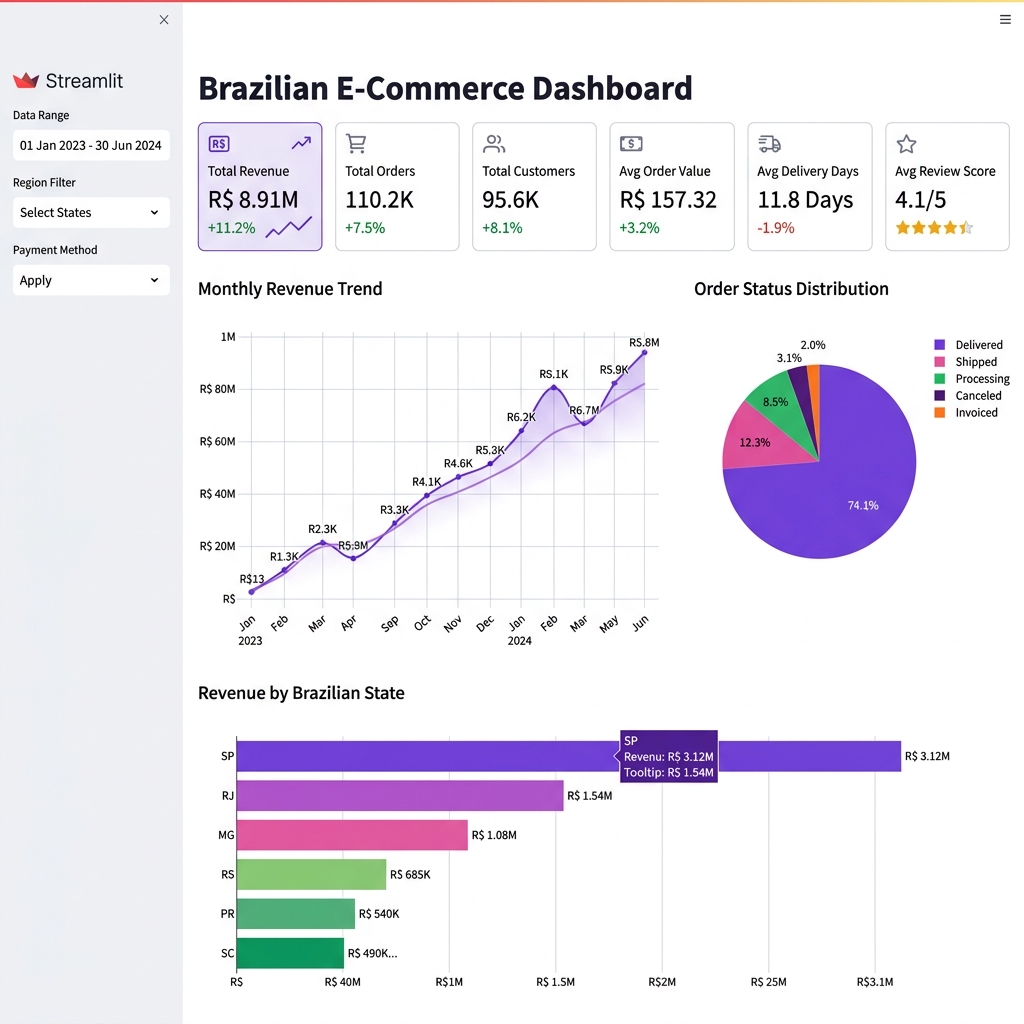The width and height of the screenshot is (1024, 1024).
Task: Expand the Payment Method Apply dropdown
Action: click(91, 280)
